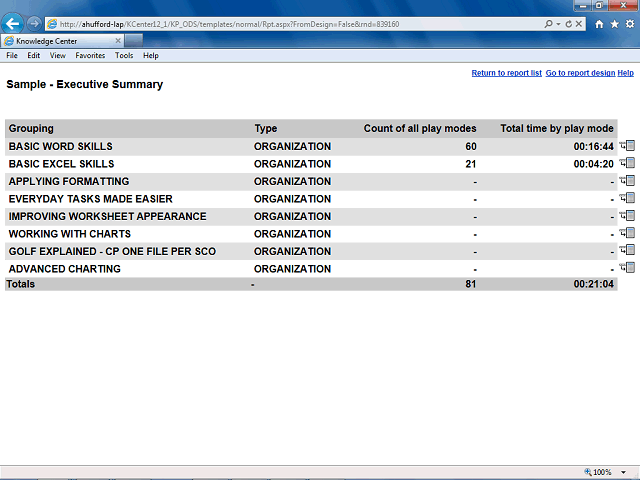Click the total time 00:21:04
The height and width of the screenshot is (480, 640).
tap(593, 284)
